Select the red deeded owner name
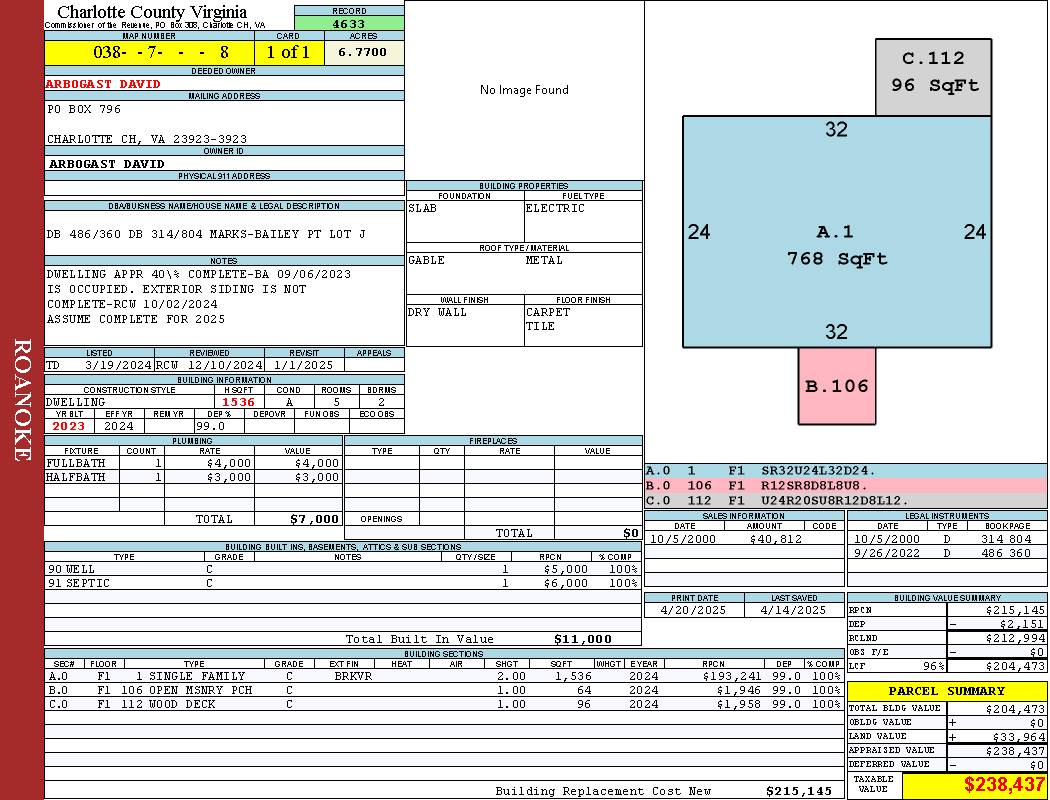This screenshot has width=1050, height=800. [x=103, y=84]
